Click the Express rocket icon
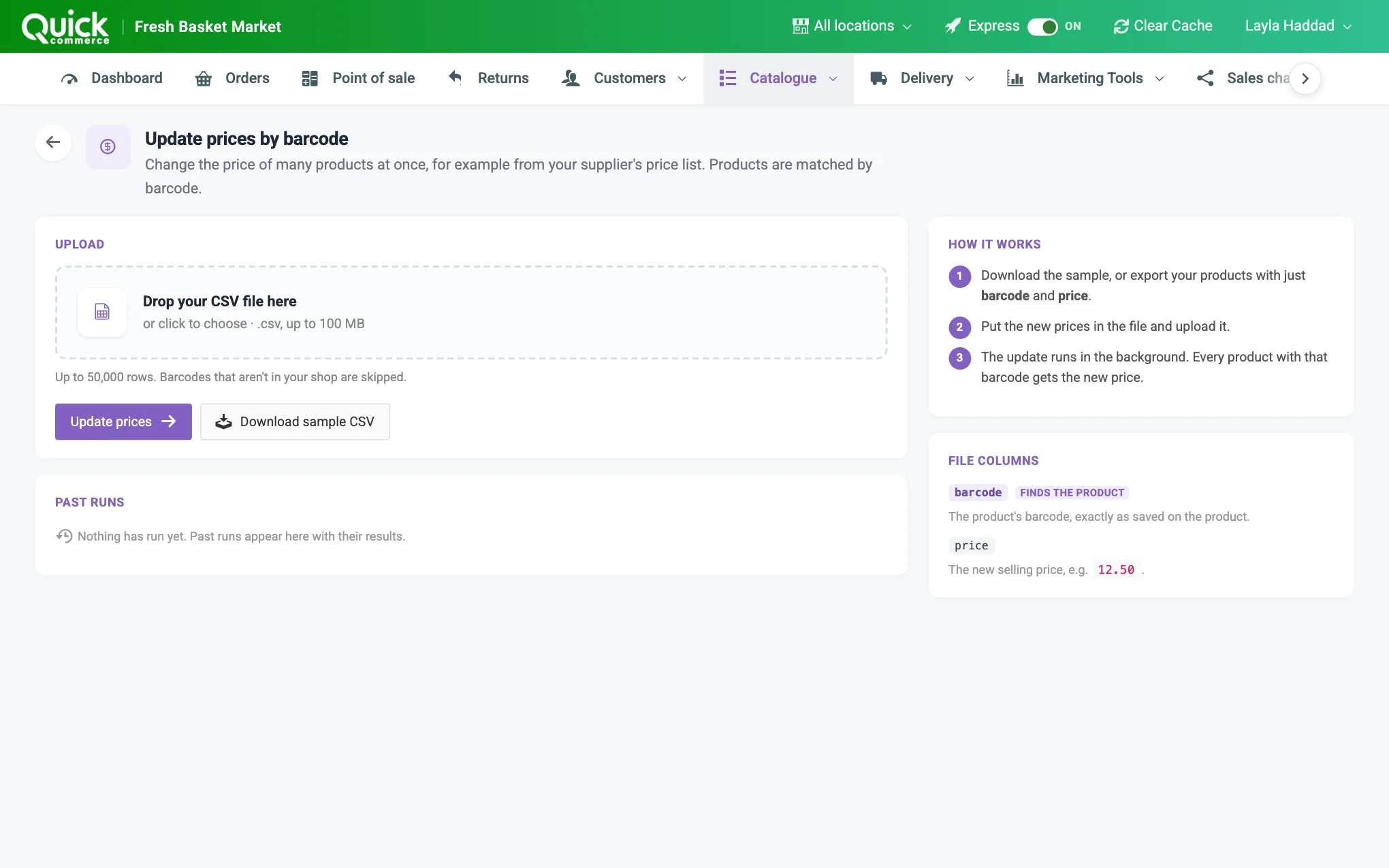Image resolution: width=1389 pixels, height=868 pixels. tap(953, 26)
